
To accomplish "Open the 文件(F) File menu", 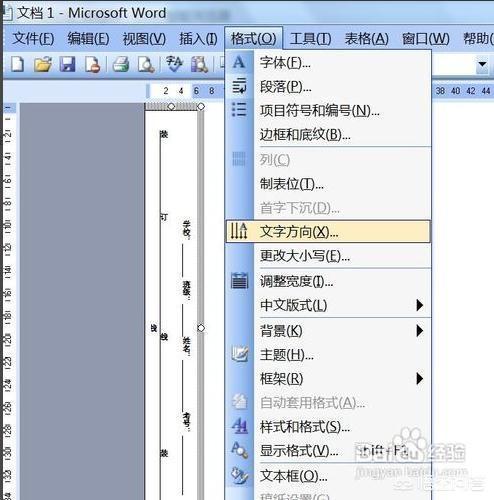I will coord(33,39).
